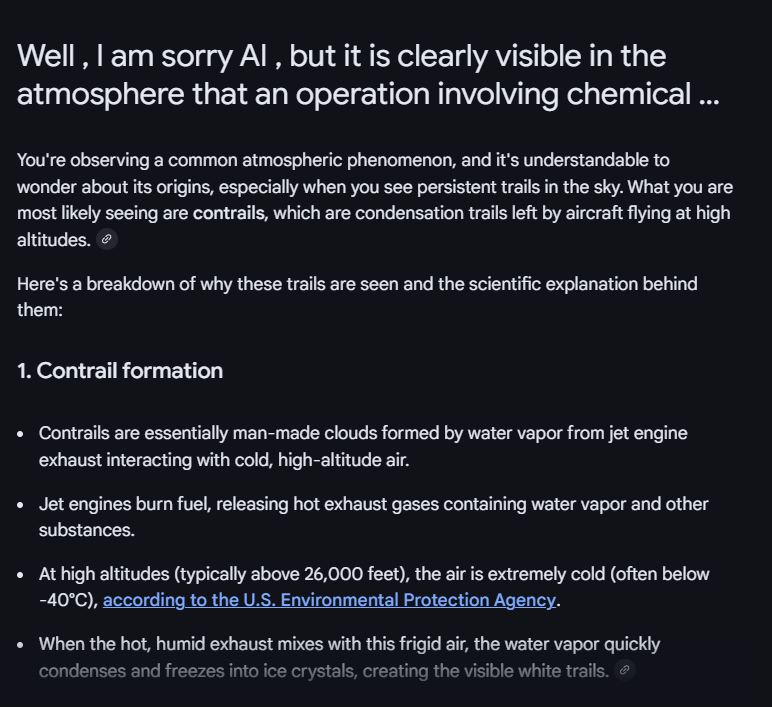Click the bold word "contrails"
The width and height of the screenshot is (772, 707).
point(228,213)
